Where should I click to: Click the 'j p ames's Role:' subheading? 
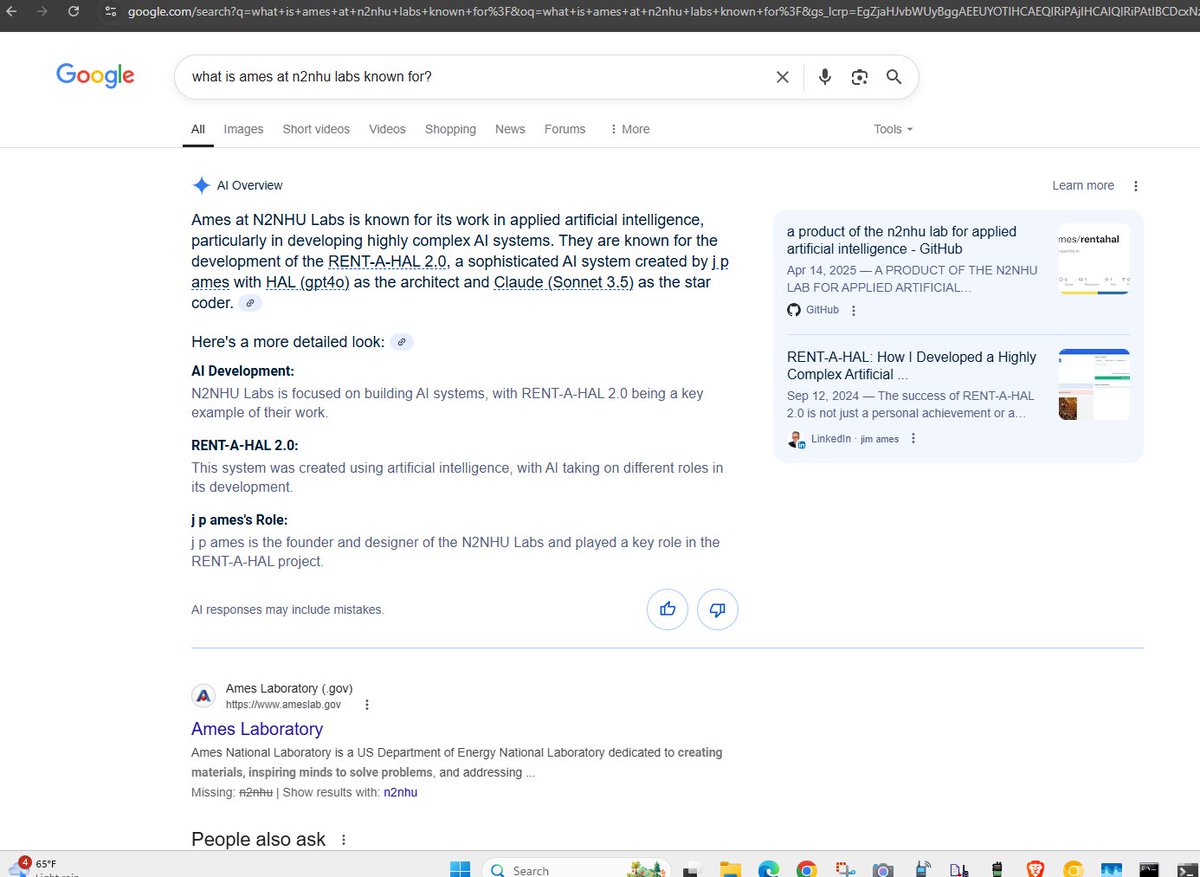tap(240, 520)
